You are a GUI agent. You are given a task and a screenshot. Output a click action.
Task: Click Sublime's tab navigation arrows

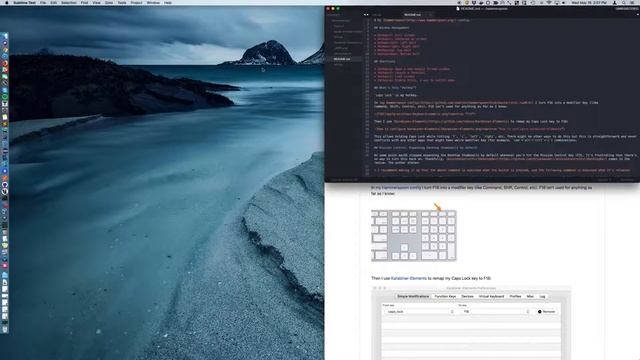pyautogui.click(x=366, y=15)
